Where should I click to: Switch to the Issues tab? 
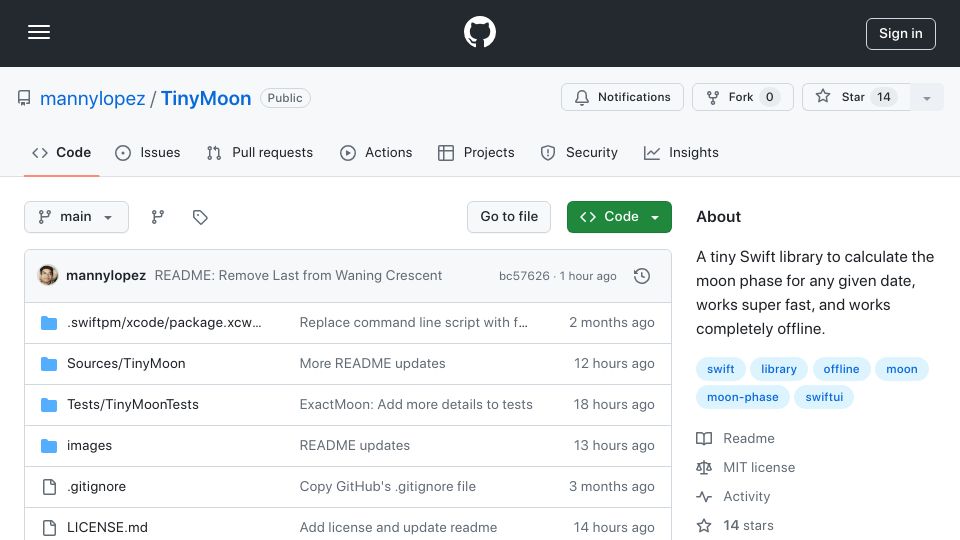coord(148,152)
